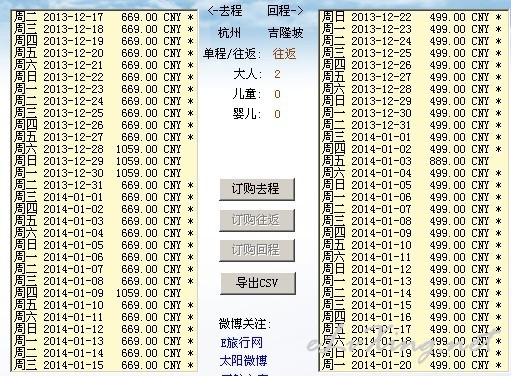Select outbound row 2013-12-26 at 669.00 CNY
Screen dimensions: 511x376
[104, 125]
